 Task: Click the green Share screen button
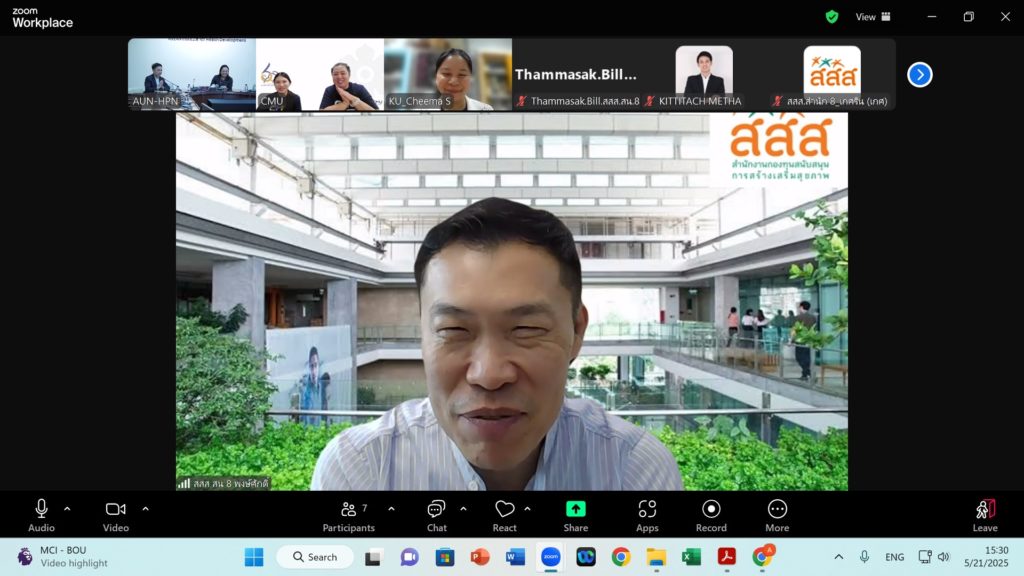coord(575,514)
